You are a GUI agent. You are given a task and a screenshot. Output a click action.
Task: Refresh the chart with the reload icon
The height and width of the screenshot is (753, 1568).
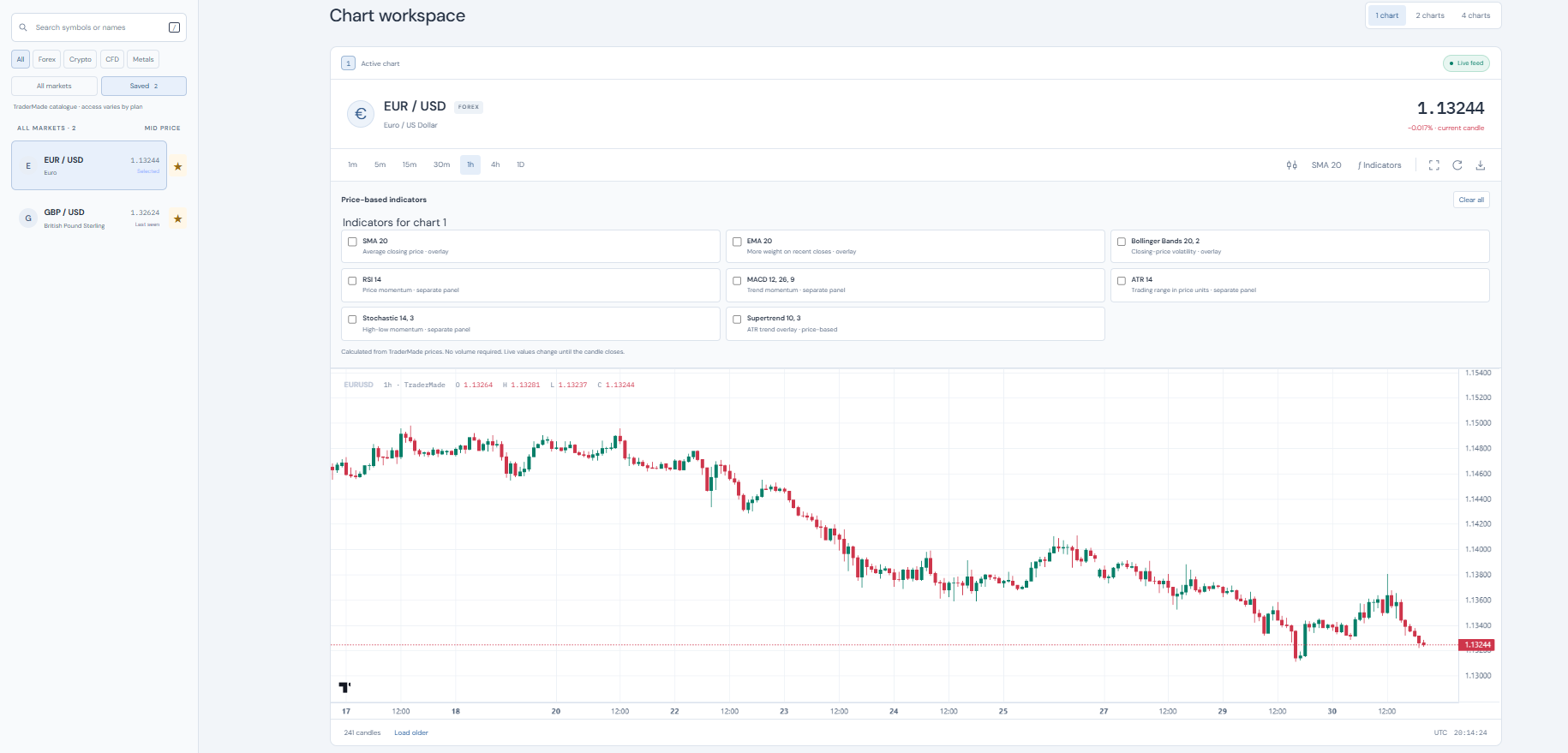pos(1457,165)
